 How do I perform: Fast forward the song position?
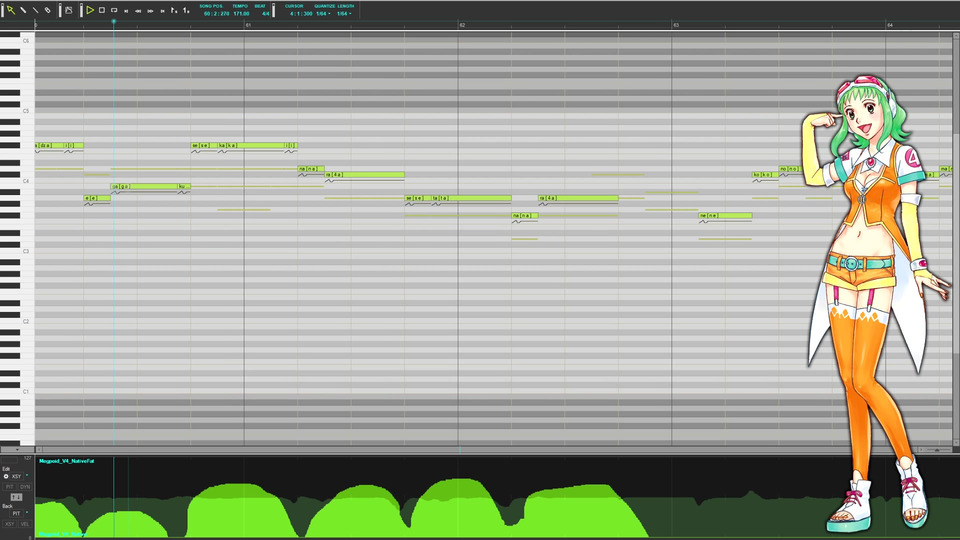[x=150, y=10]
